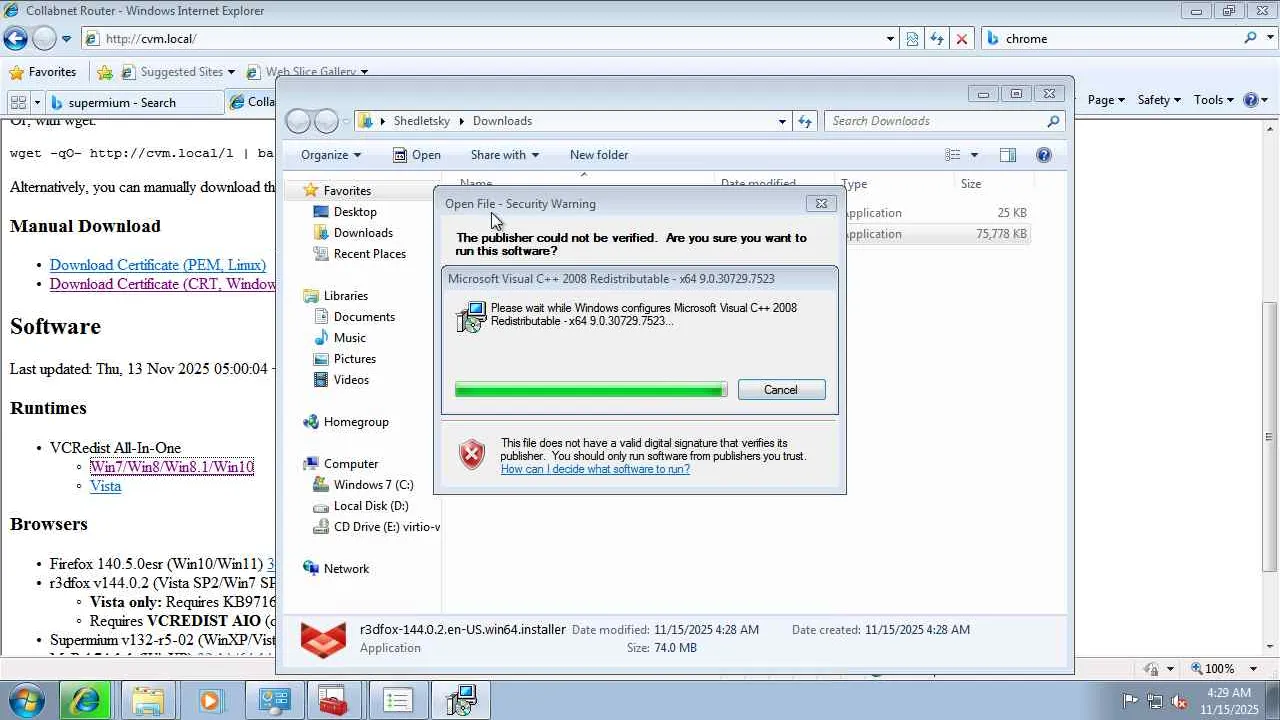The height and width of the screenshot is (720, 1280).
Task: Open Windows Explorer from the taskbar
Action: click(148, 701)
